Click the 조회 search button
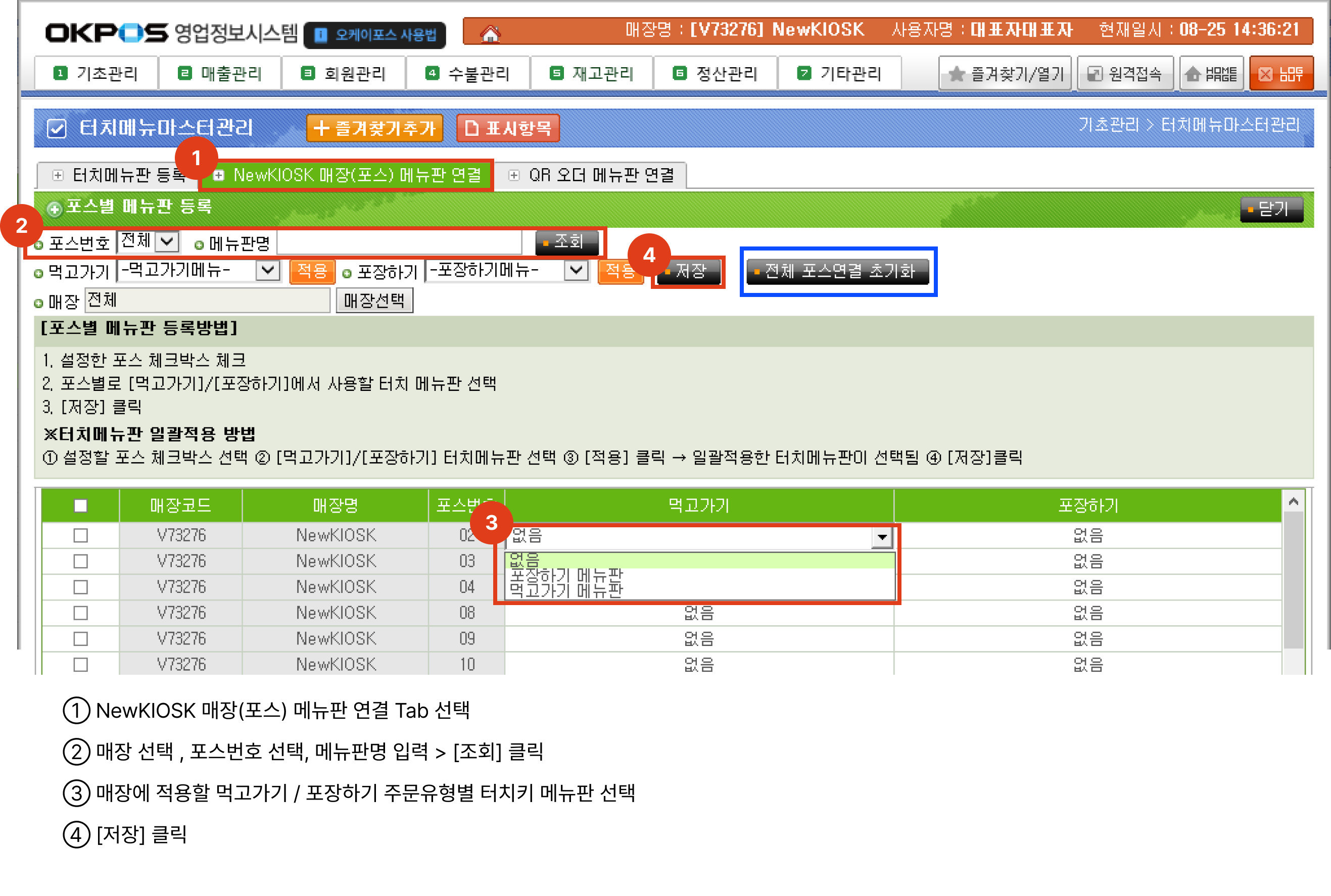Viewport: 1331px width, 896px height. coord(566,242)
